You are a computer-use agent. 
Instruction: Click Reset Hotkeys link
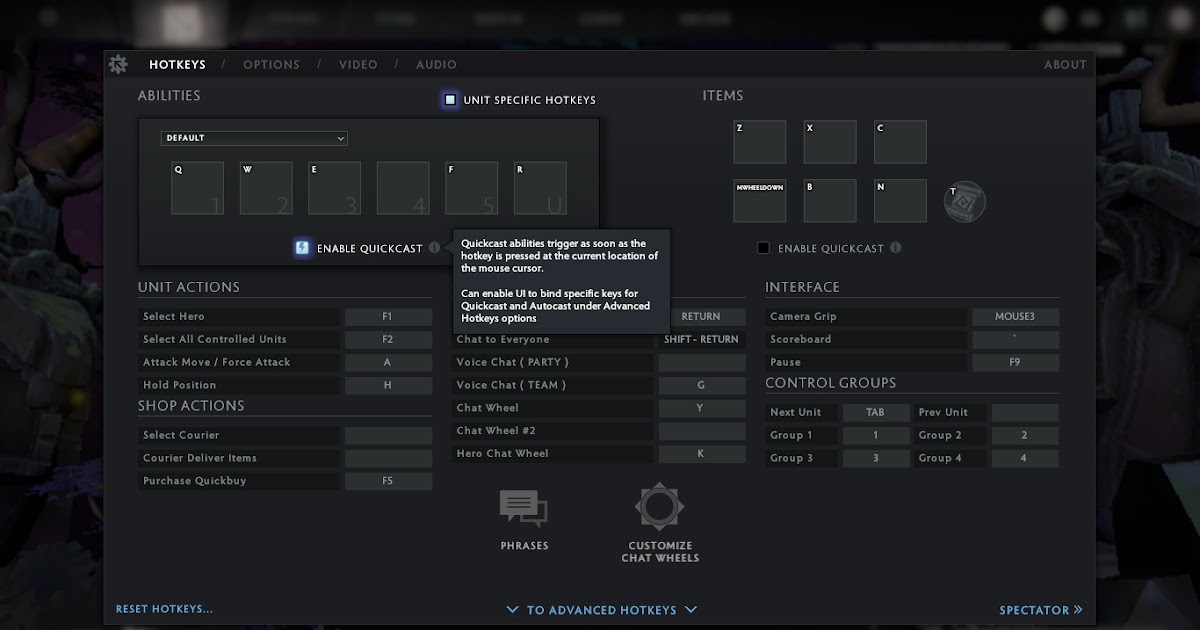point(166,609)
